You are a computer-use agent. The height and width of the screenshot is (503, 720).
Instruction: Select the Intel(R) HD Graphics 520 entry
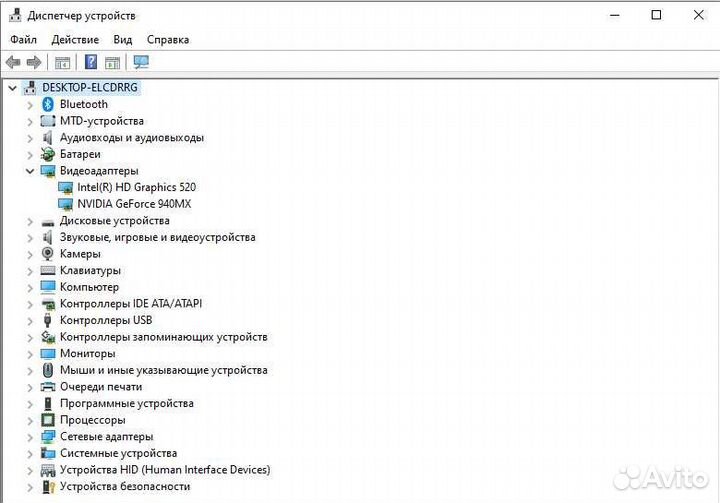pyautogui.click(x=136, y=187)
